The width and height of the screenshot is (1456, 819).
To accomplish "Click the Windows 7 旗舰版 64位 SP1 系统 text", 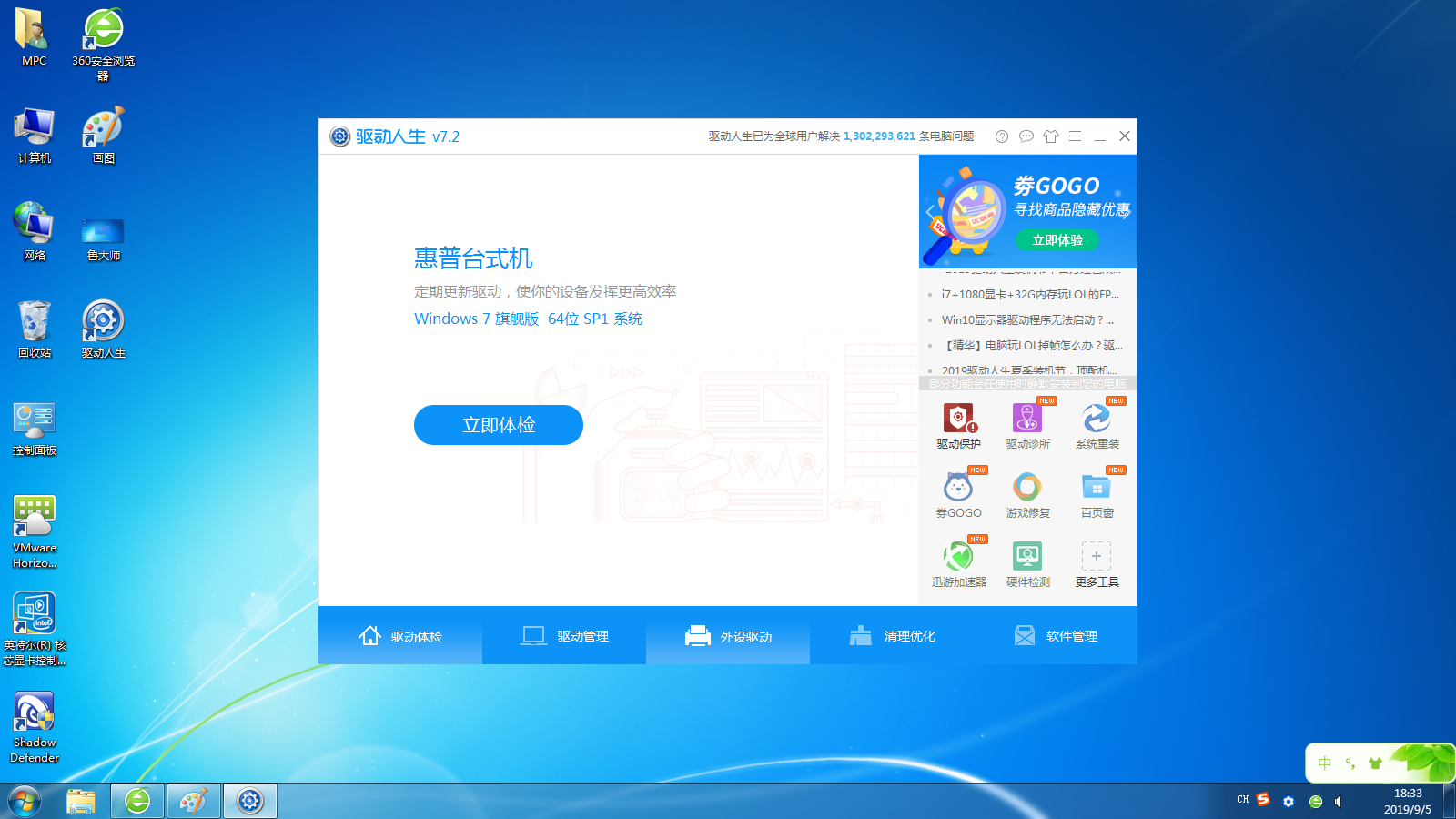I will (528, 318).
